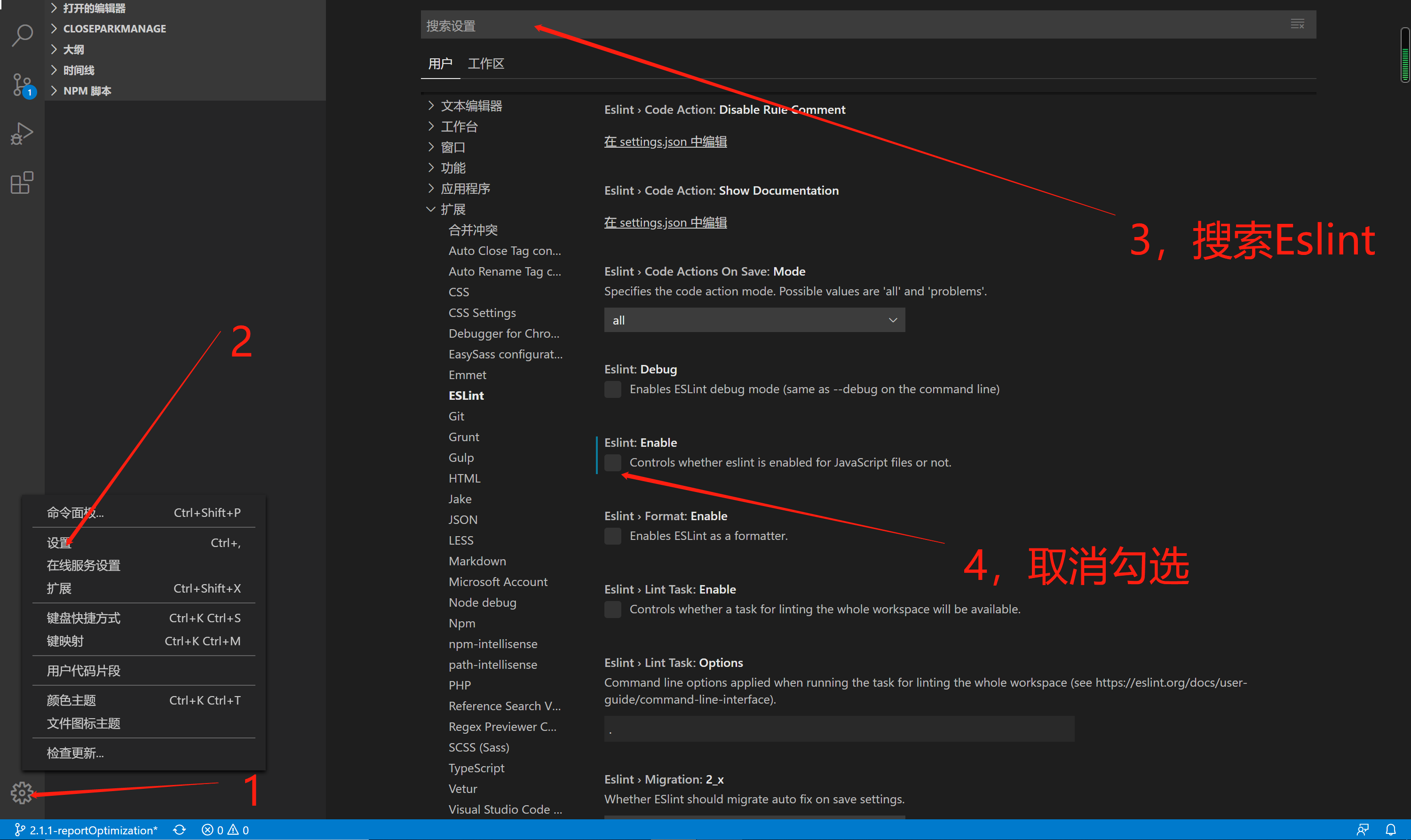Select CSS Settings in the tree
This screenshot has height=840, width=1411.
(x=482, y=313)
